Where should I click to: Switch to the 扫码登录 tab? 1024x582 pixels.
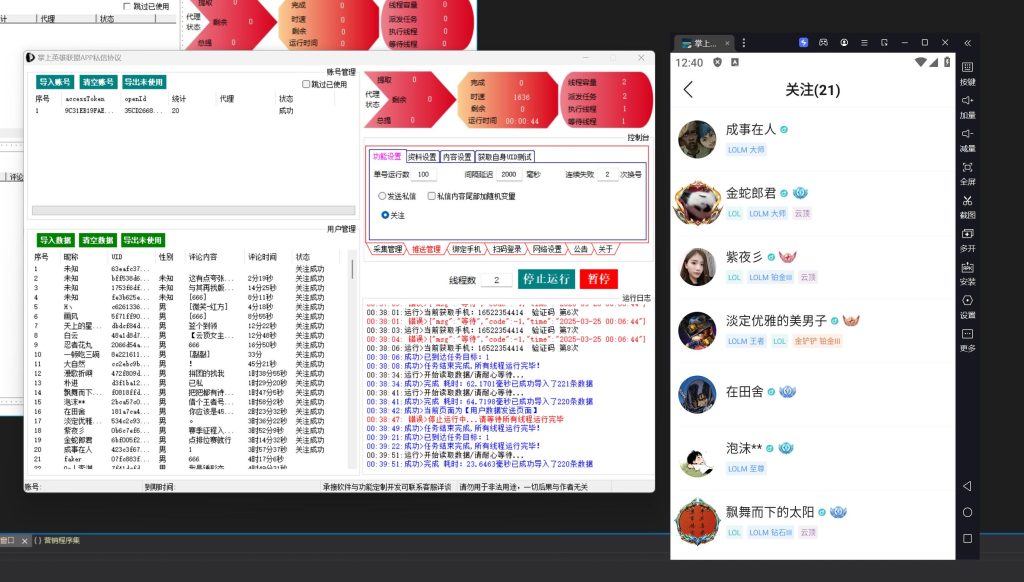click(x=507, y=250)
